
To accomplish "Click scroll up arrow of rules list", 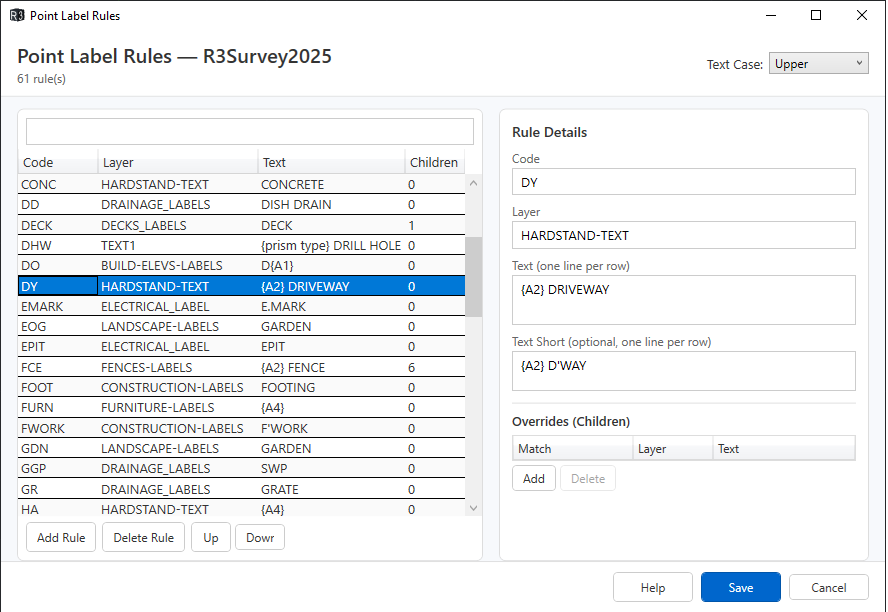I will click(473, 183).
